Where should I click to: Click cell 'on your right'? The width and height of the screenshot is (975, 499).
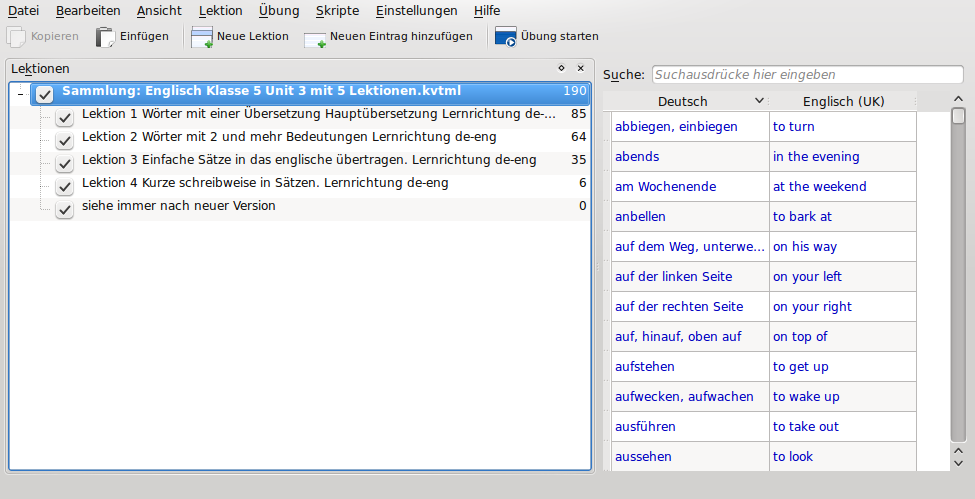[x=843, y=307]
